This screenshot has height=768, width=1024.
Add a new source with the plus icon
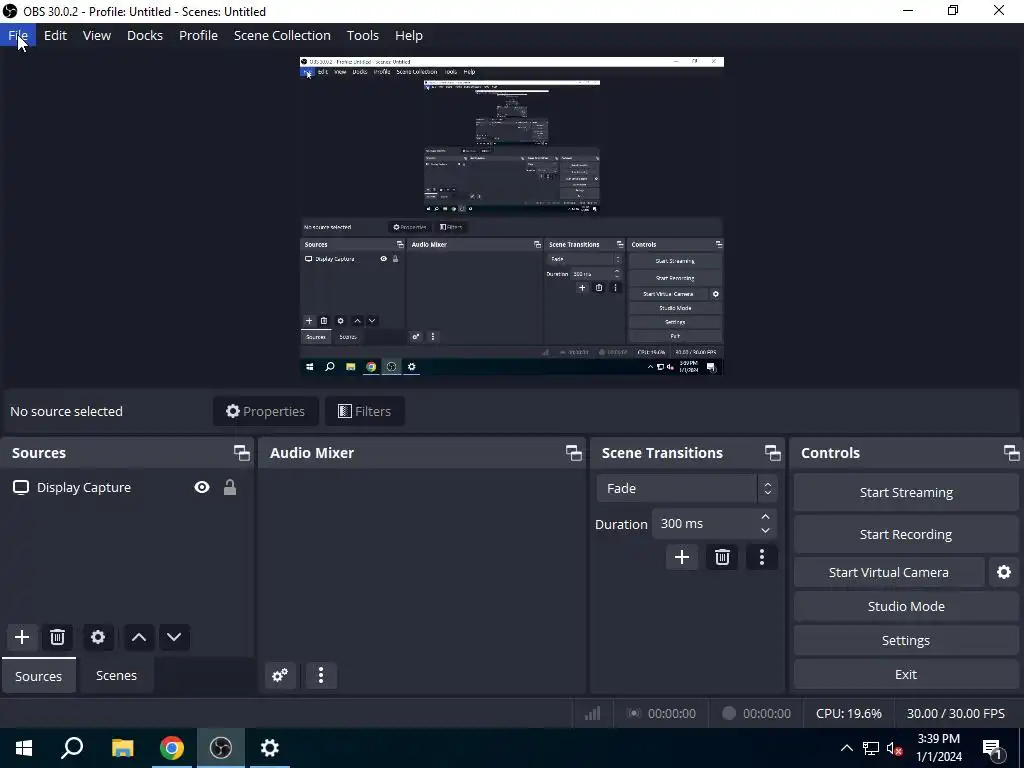22,637
